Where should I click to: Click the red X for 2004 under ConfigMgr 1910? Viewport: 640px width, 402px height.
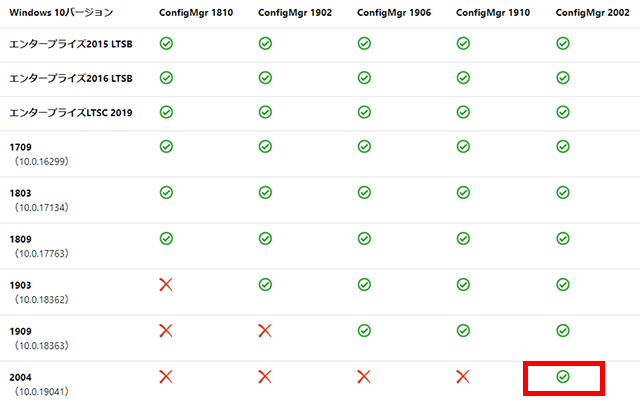point(463,377)
